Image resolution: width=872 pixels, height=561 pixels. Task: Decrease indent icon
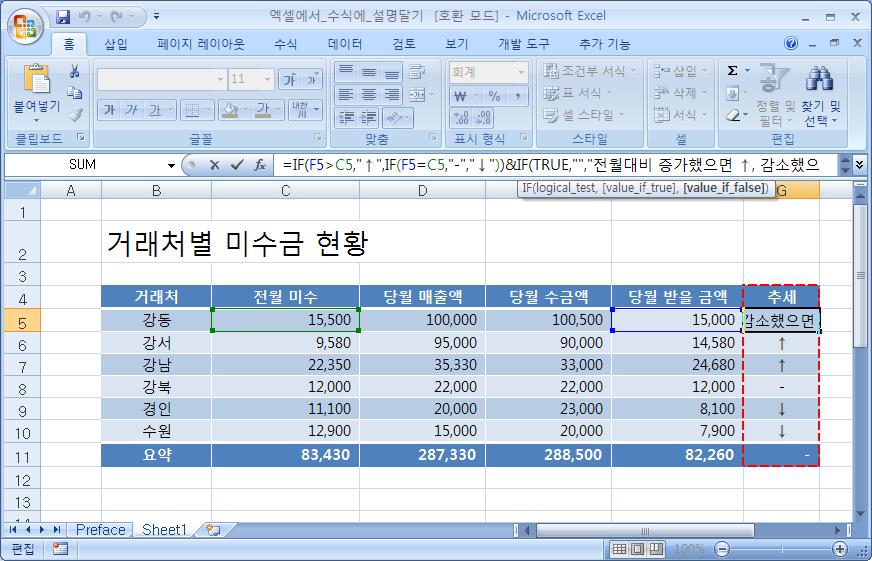point(346,117)
